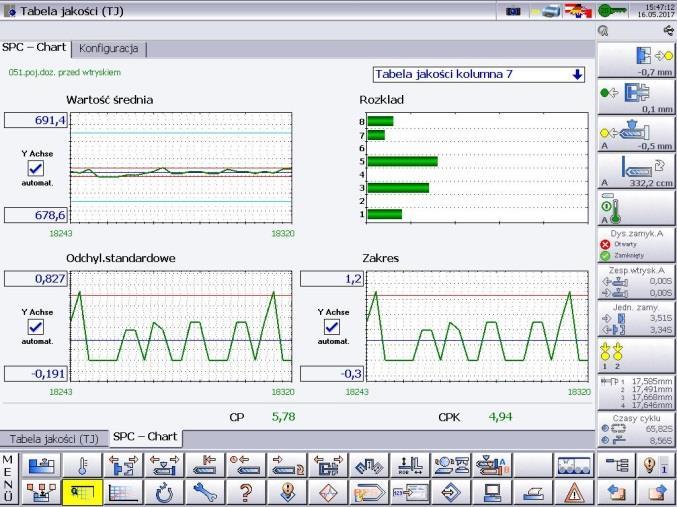Open the printer icon in bottom toolbar
This screenshot has width=677, height=507.
tap(534, 492)
